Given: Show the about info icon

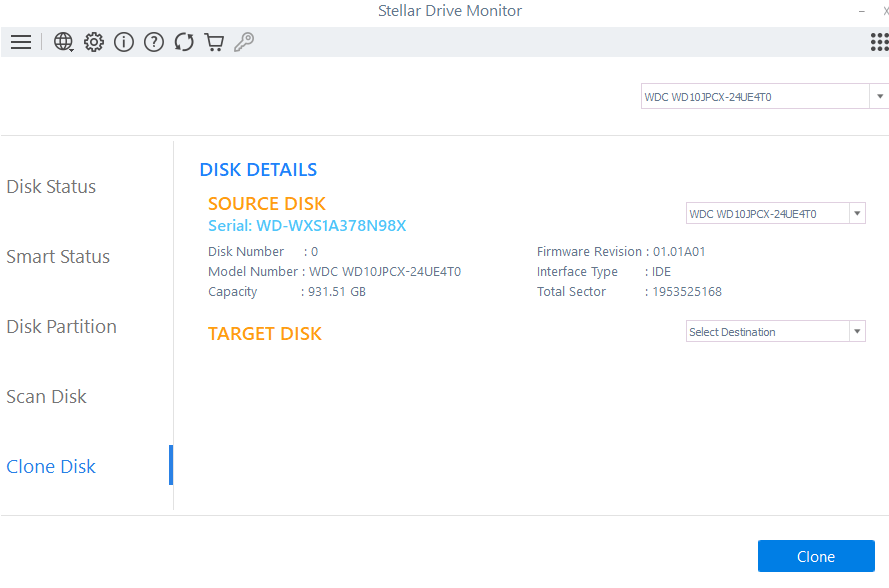Looking at the screenshot, I should coord(124,42).
